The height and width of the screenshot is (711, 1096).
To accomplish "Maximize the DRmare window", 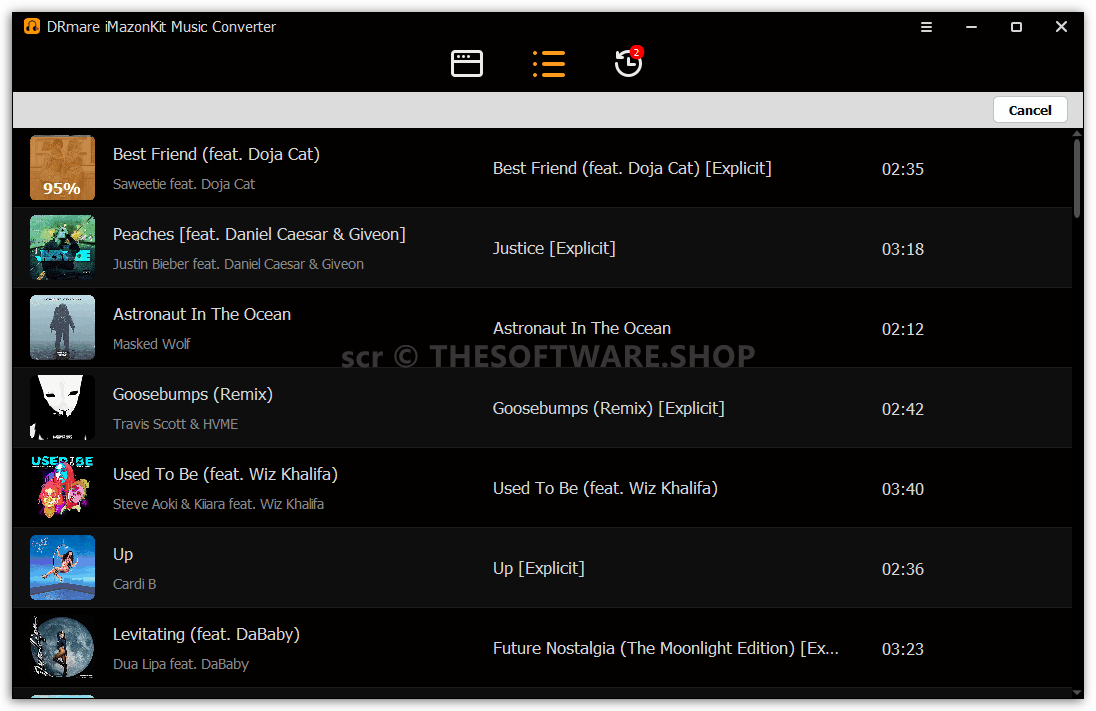I will [1016, 27].
